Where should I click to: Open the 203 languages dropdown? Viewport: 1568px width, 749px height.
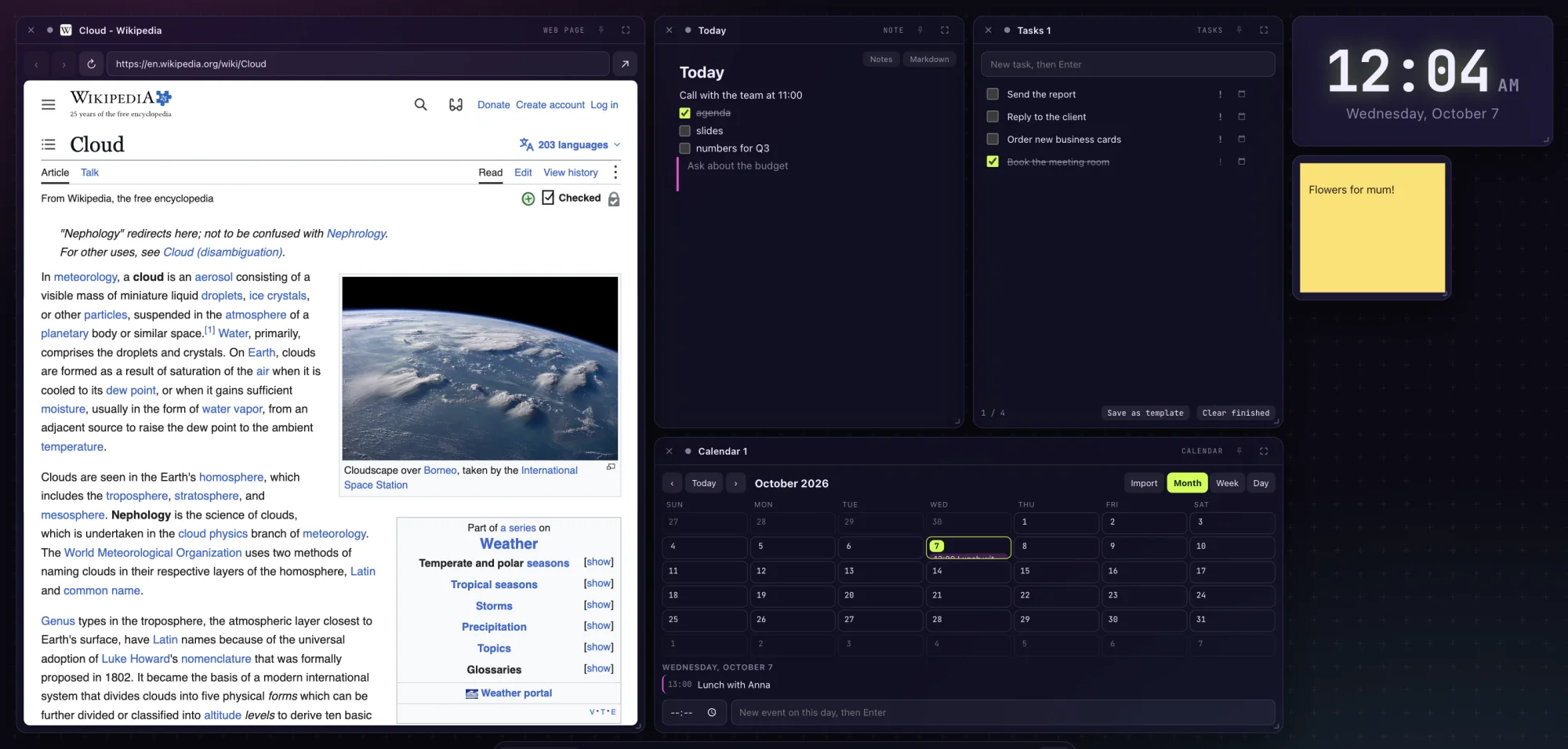click(570, 145)
